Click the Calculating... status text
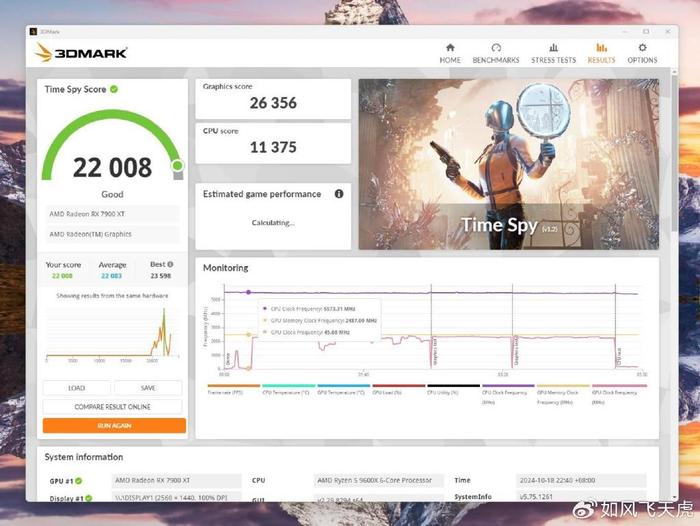 coord(273,222)
